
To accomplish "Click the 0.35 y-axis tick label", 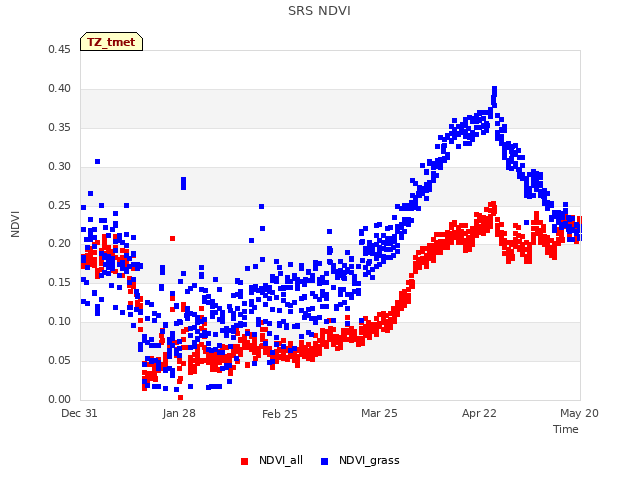I will click(59, 127).
